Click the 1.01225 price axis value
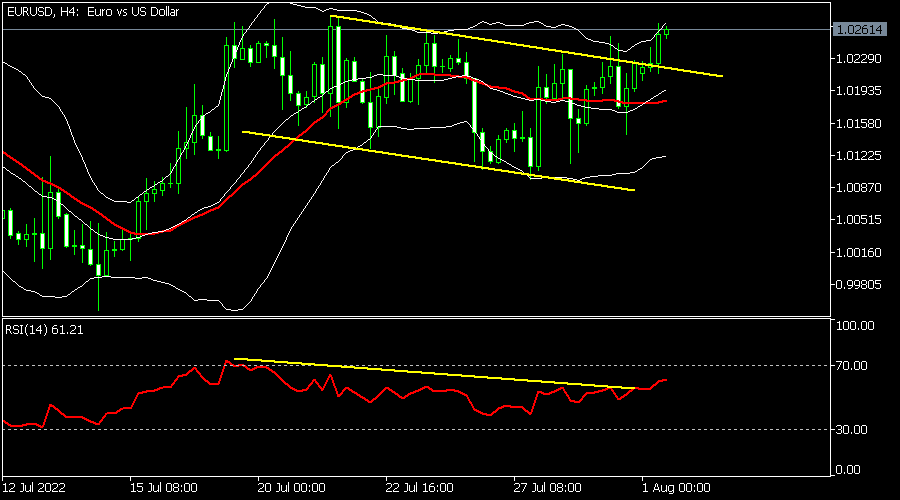 coord(859,156)
